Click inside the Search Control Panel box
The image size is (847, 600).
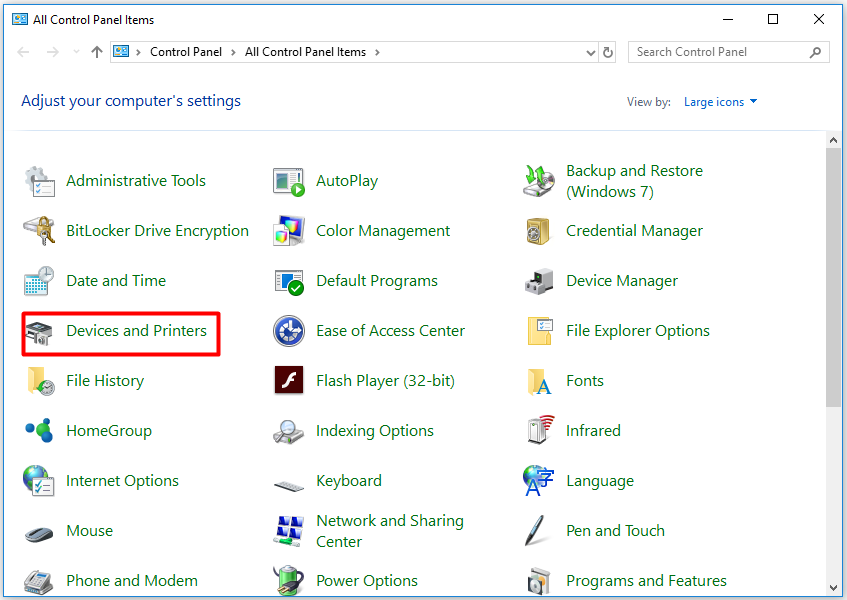click(710, 51)
